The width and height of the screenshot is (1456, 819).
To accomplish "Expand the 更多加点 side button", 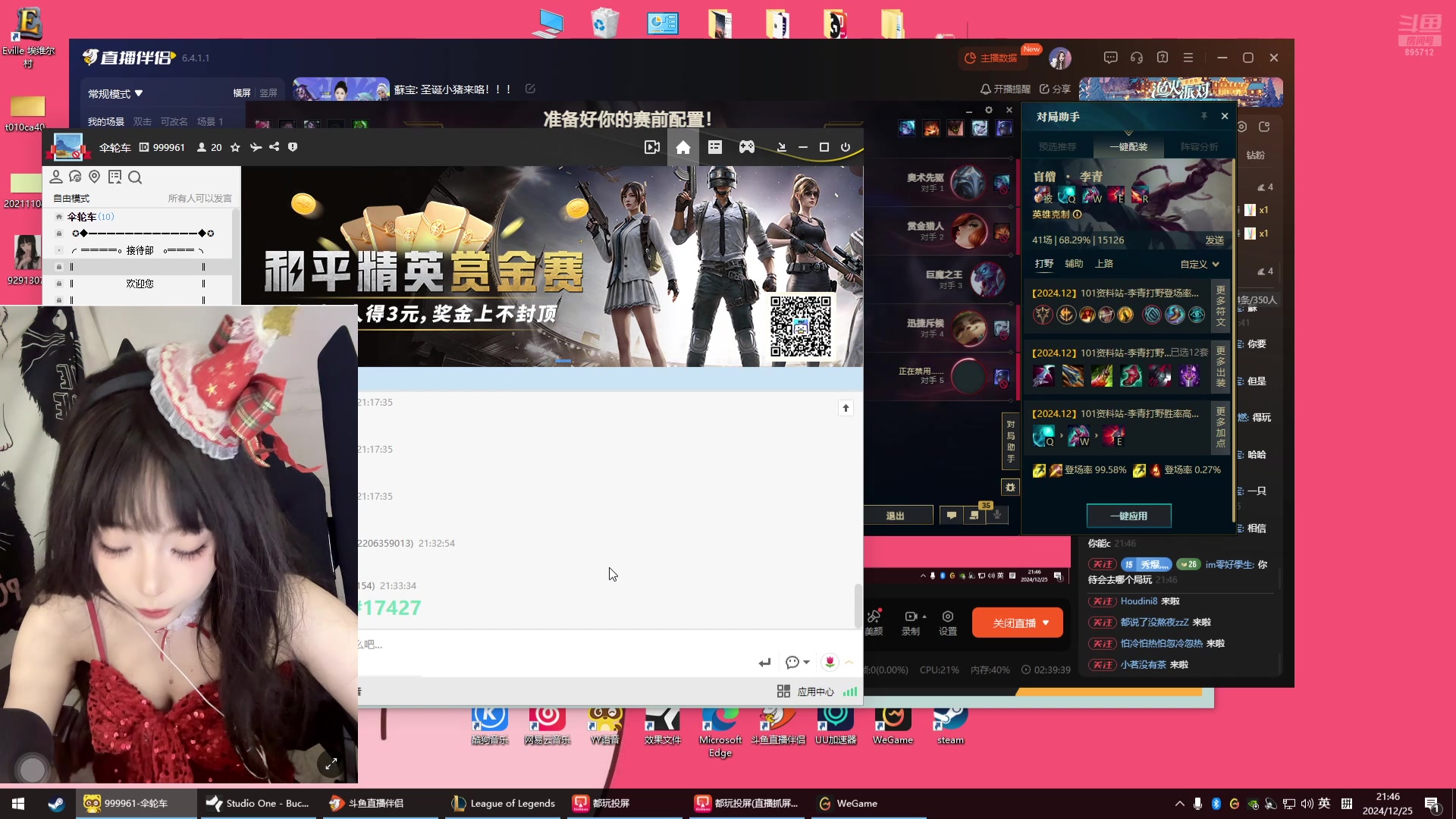I will click(x=1220, y=427).
